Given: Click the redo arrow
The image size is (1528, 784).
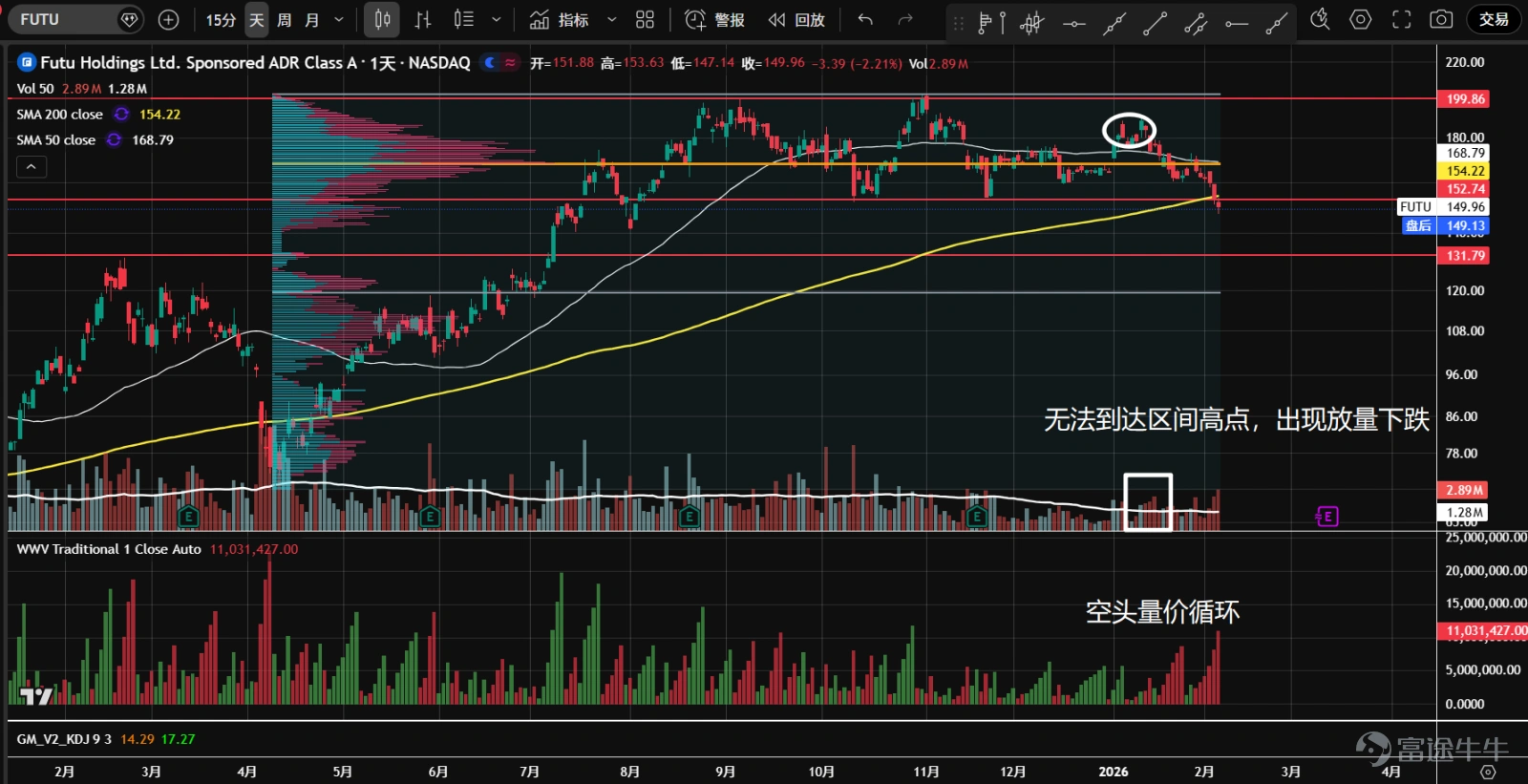Looking at the screenshot, I should pyautogui.click(x=905, y=19).
